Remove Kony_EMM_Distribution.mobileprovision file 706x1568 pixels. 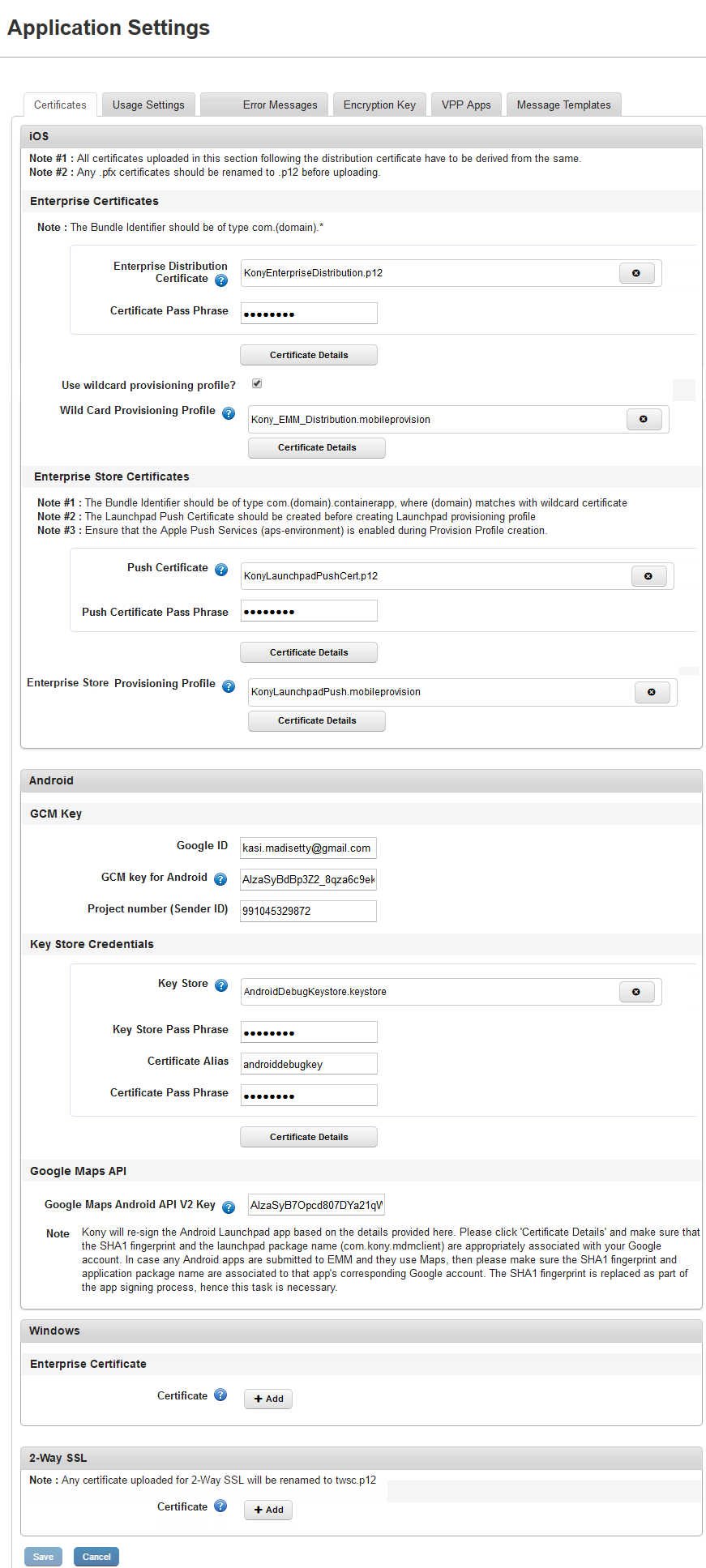644,419
